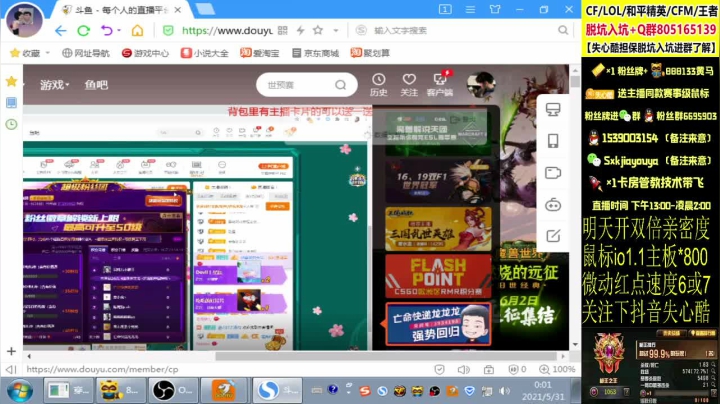Screen dimensions: 720x404
Task: Open the sidebar clock history icon
Action: pyautogui.click(x=11, y=124)
